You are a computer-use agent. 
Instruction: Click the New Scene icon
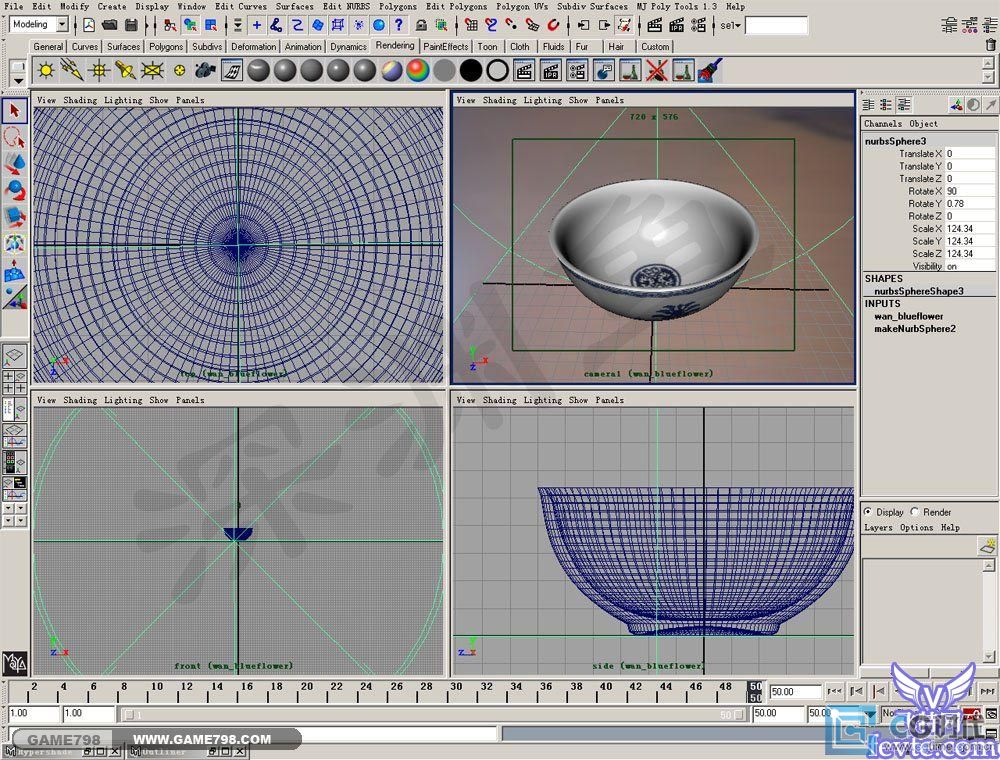pos(89,26)
